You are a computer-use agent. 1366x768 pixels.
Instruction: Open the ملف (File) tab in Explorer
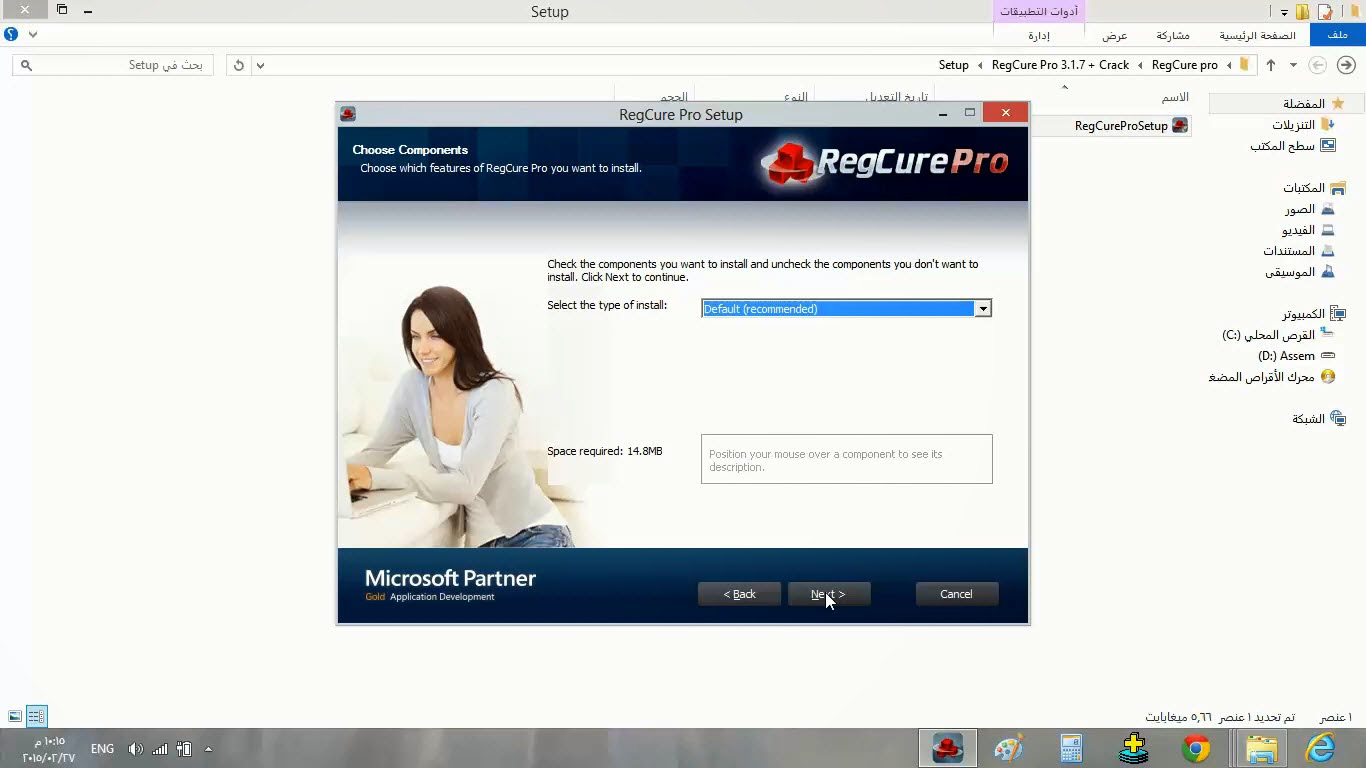click(1337, 35)
